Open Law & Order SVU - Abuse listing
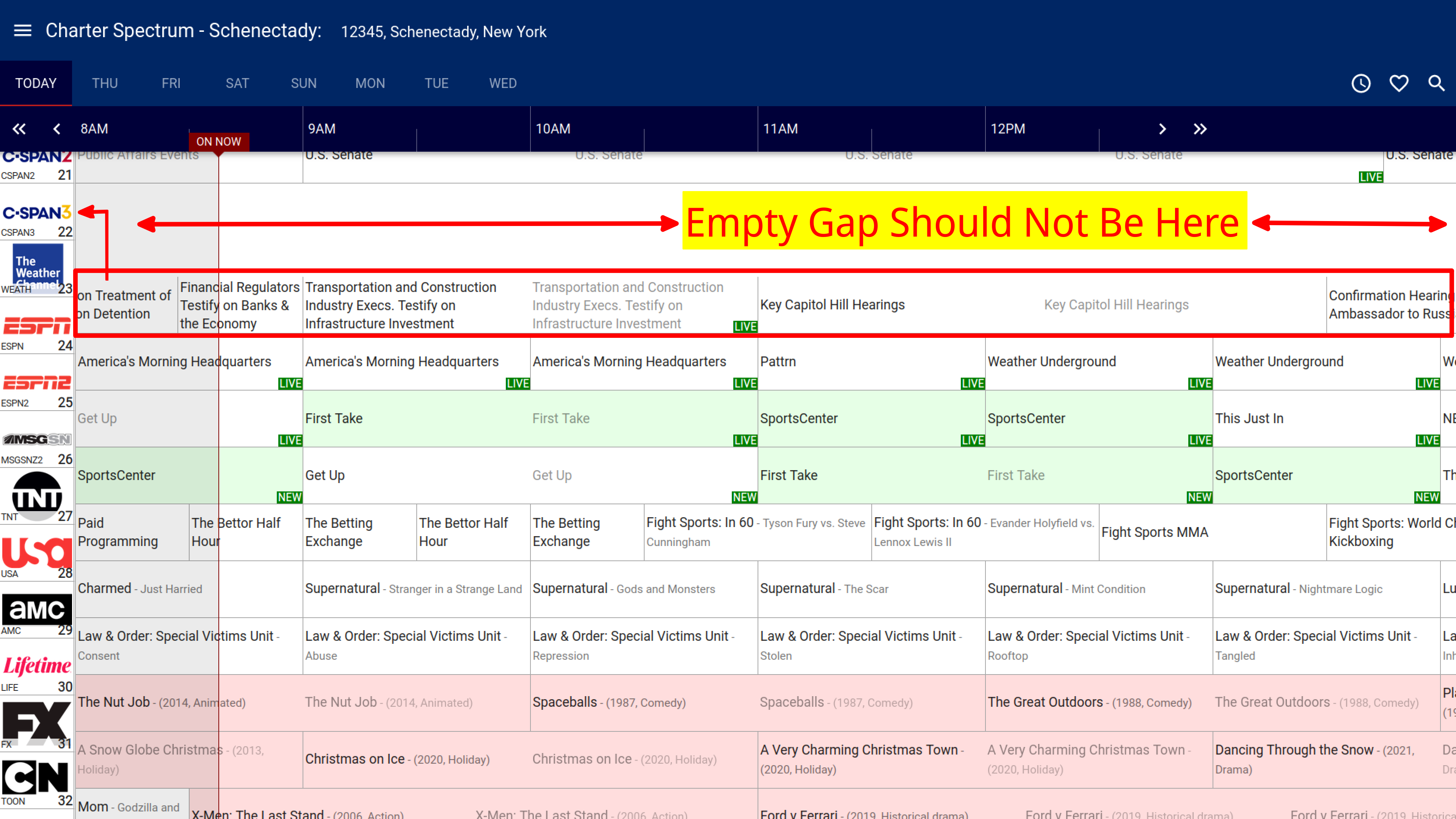The height and width of the screenshot is (819, 1456). click(417, 645)
